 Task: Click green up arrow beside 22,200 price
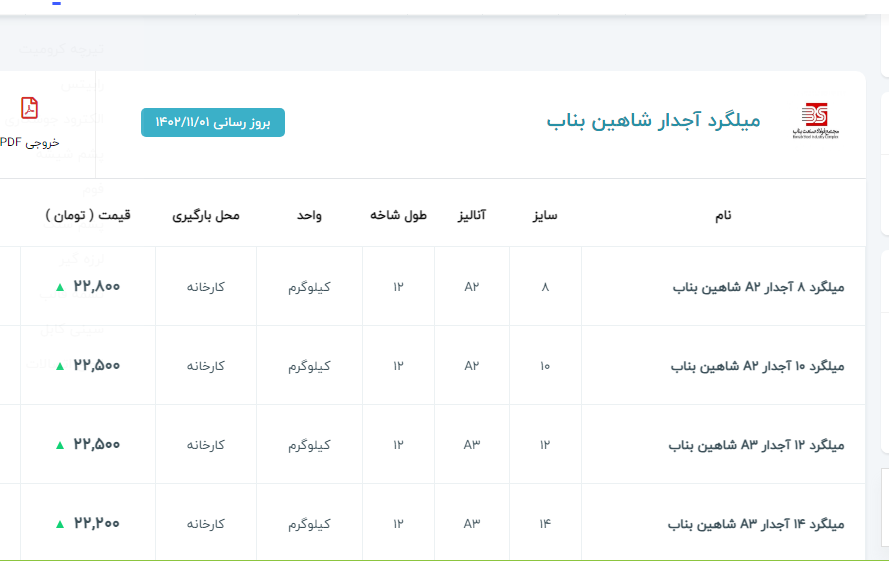(60, 524)
